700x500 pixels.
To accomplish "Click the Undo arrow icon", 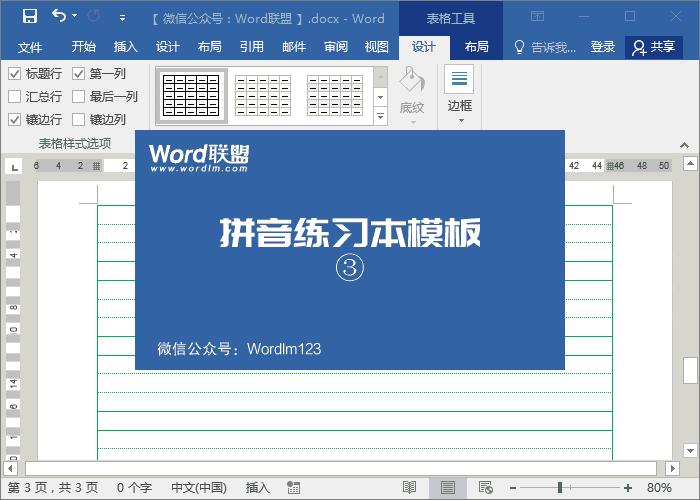I will click(x=59, y=16).
